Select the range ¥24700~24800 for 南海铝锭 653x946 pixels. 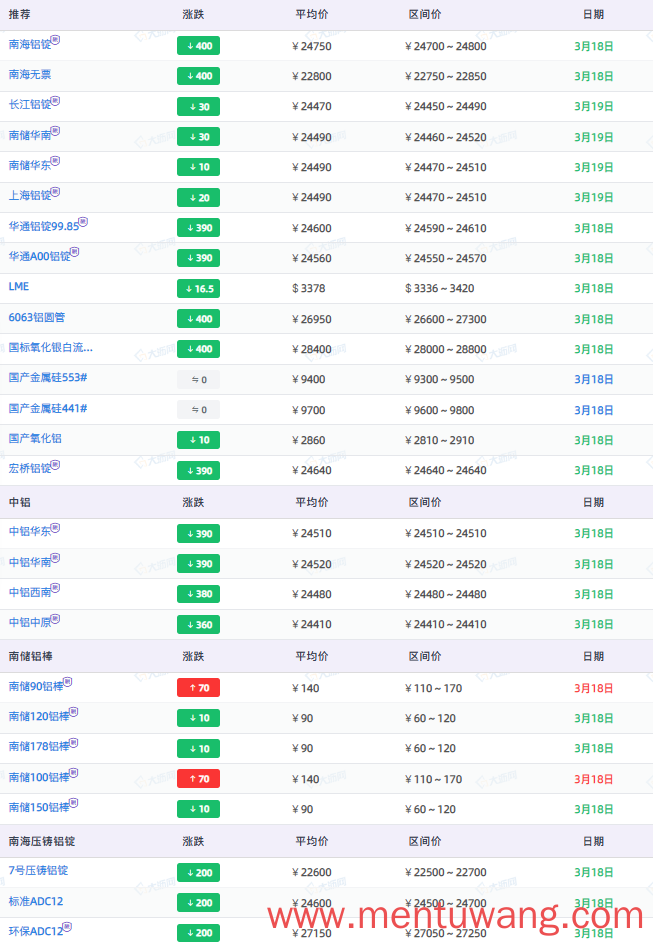pyautogui.click(x=446, y=46)
